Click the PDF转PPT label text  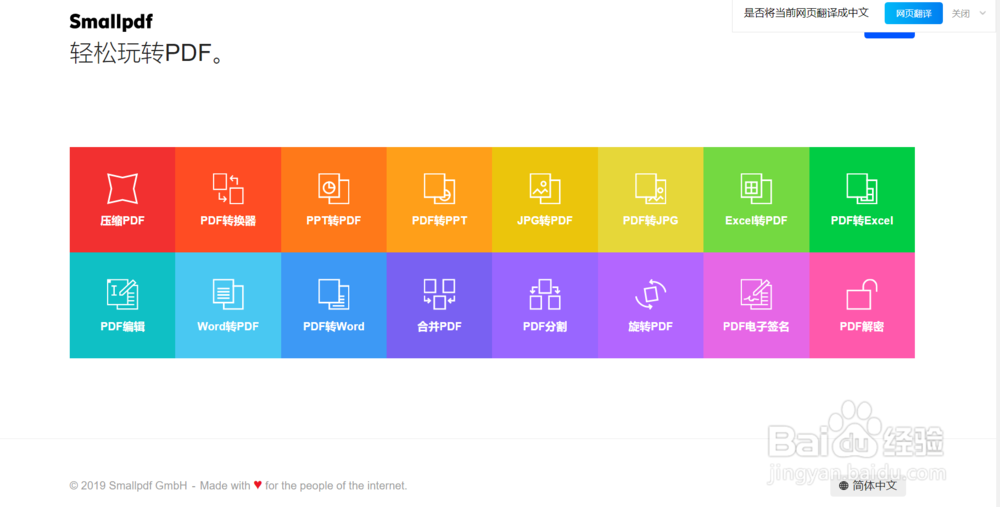[x=439, y=221]
